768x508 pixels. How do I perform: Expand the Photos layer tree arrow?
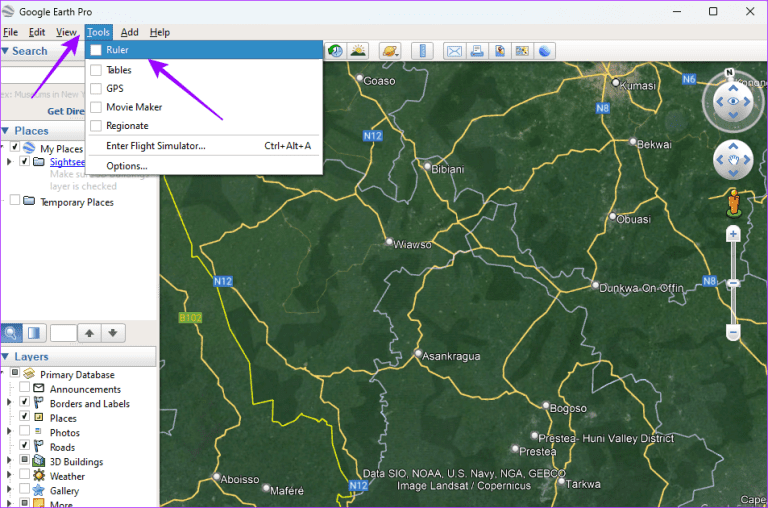click(9, 431)
